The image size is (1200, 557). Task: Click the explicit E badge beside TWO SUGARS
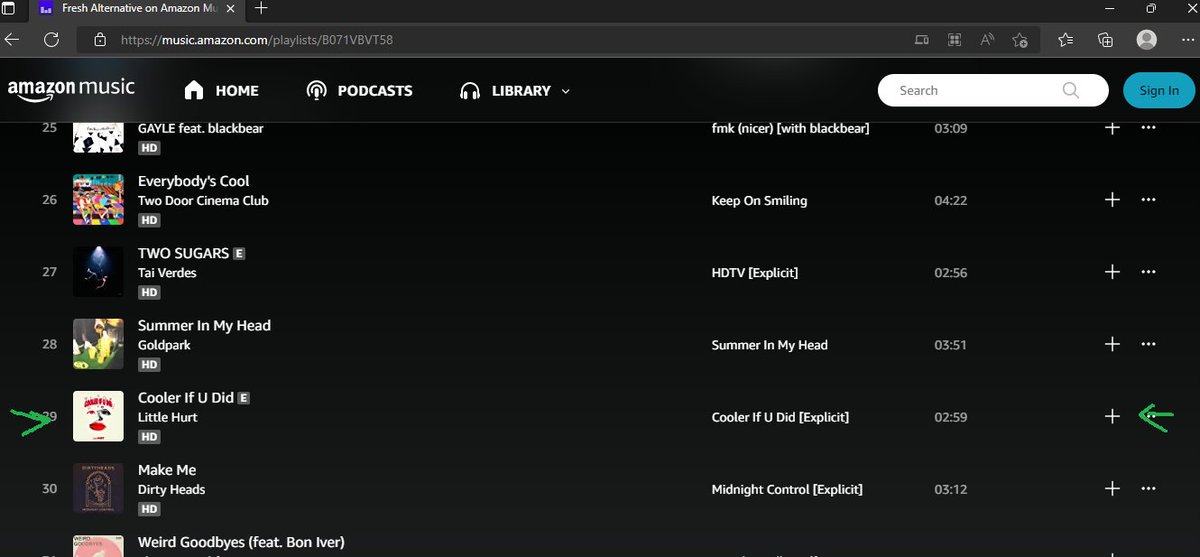(239, 254)
